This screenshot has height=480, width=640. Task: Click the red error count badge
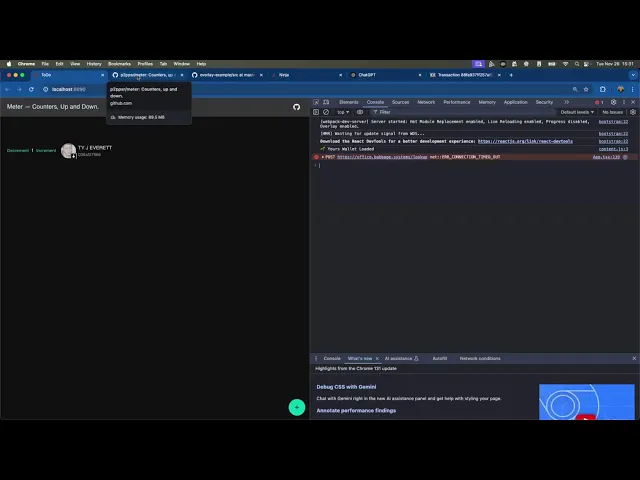[599, 102]
